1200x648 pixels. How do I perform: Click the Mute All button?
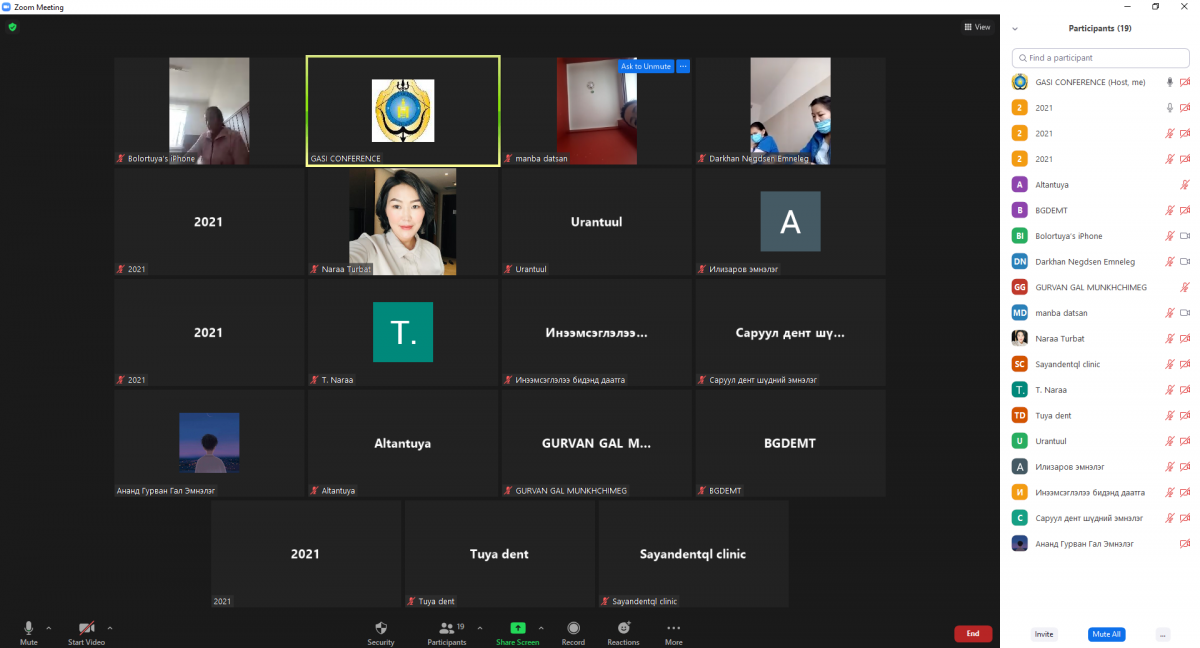(x=1106, y=634)
